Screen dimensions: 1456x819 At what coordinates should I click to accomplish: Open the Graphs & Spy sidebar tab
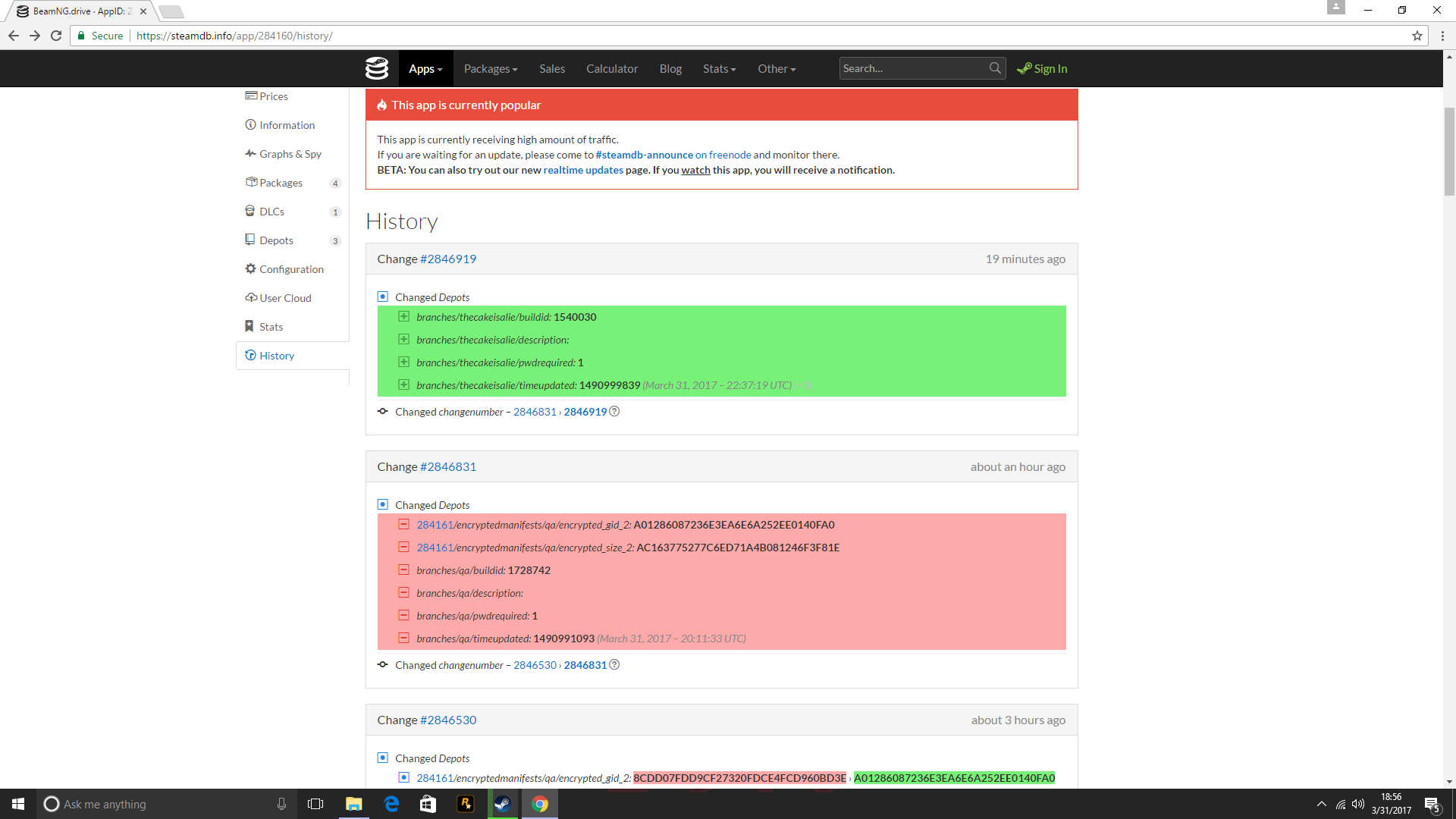(292, 154)
